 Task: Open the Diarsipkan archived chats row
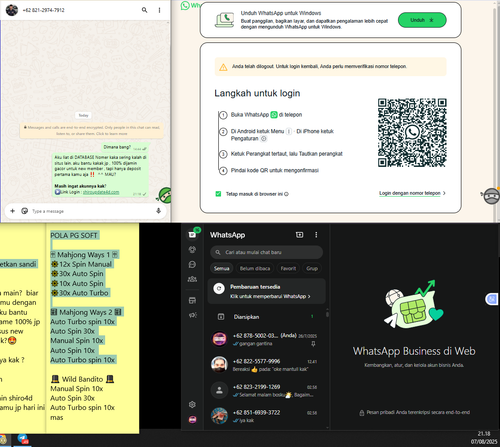(266, 317)
